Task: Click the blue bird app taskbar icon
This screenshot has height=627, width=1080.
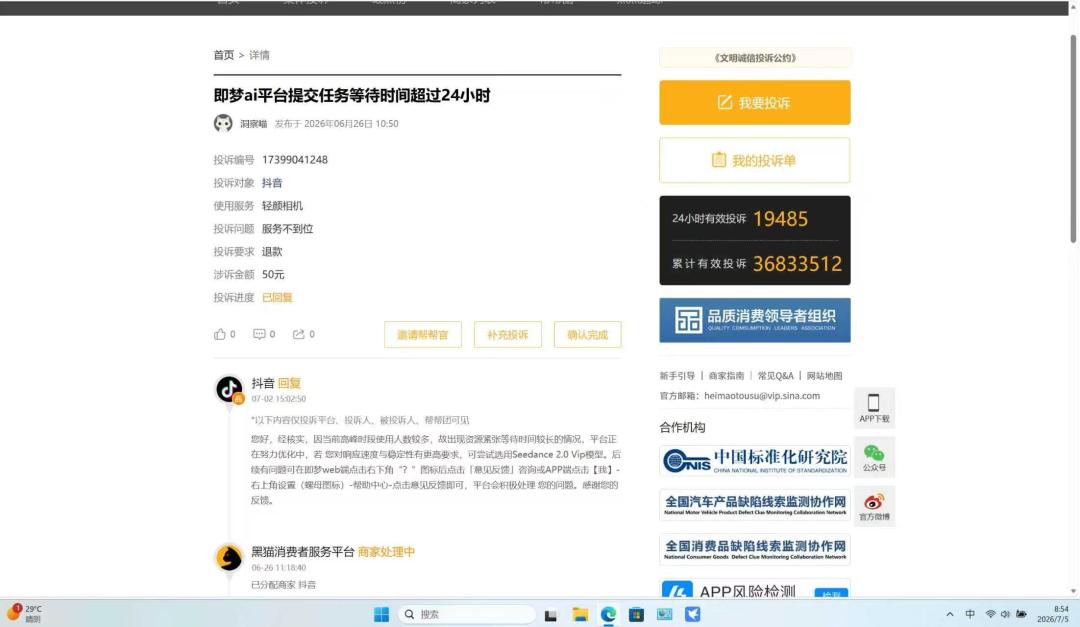Action: click(693, 615)
